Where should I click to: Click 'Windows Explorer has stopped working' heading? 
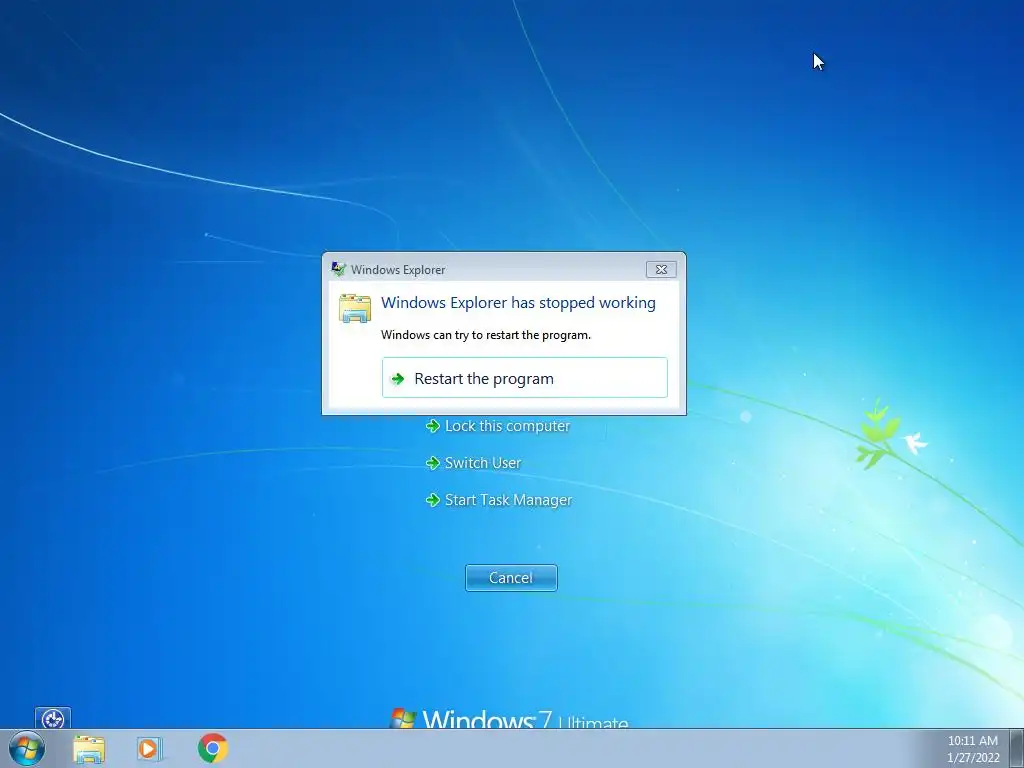click(519, 303)
